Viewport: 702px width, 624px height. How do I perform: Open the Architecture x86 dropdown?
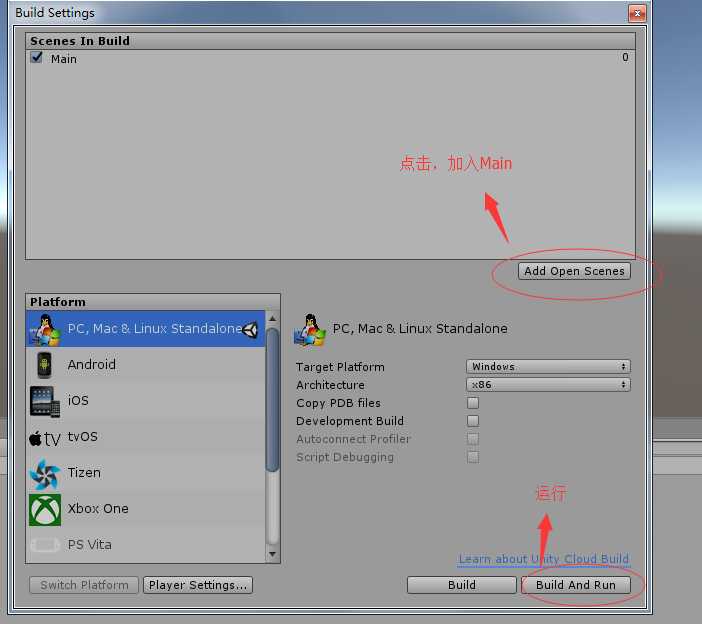pyautogui.click(x=548, y=385)
